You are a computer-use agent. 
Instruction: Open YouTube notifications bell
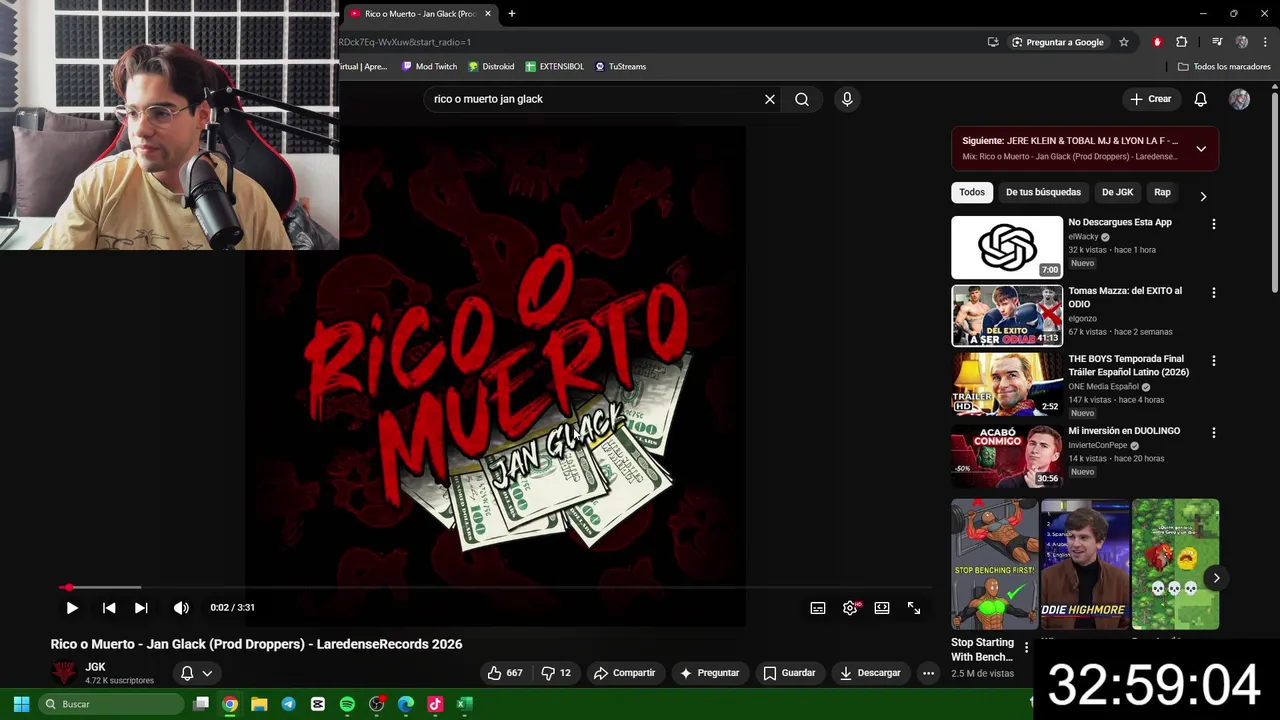tap(1201, 99)
